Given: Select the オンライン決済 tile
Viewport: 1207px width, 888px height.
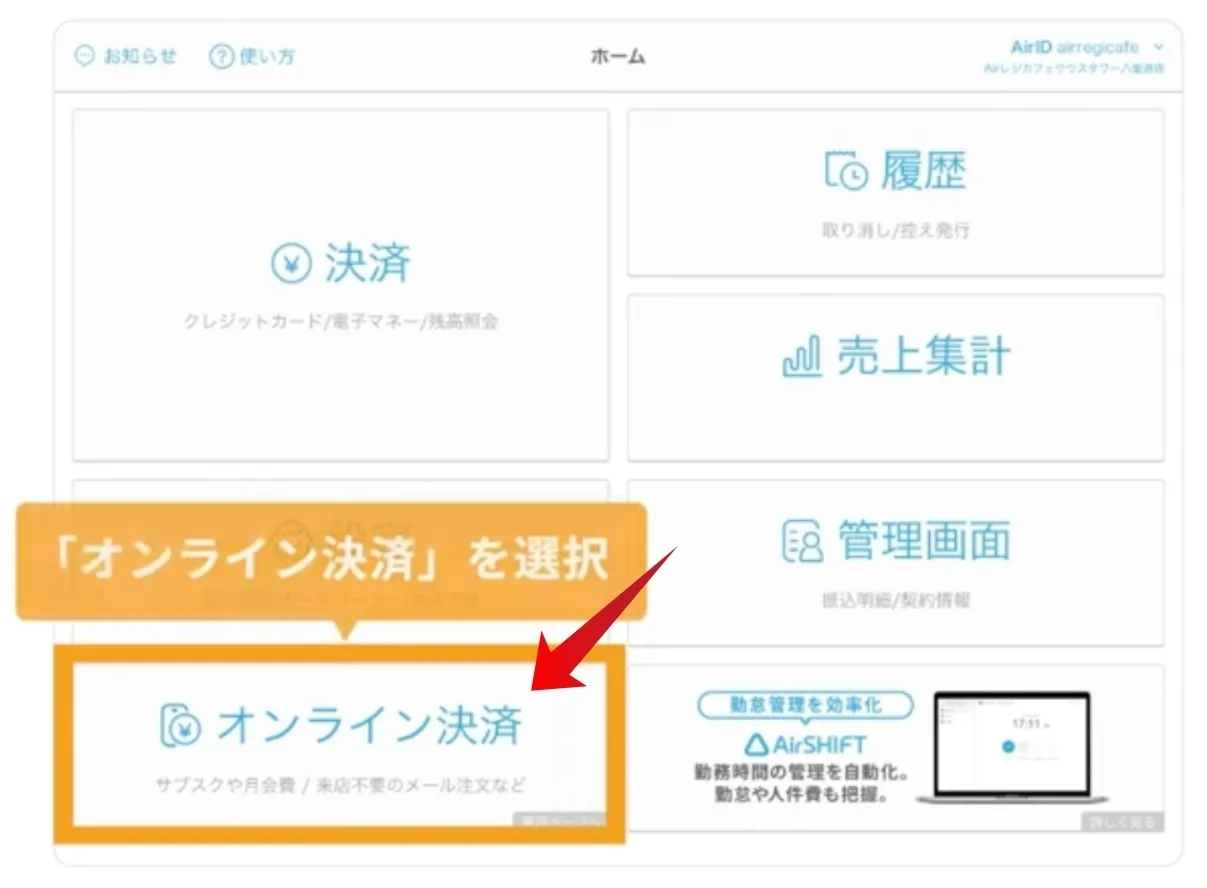Looking at the screenshot, I should [x=340, y=744].
